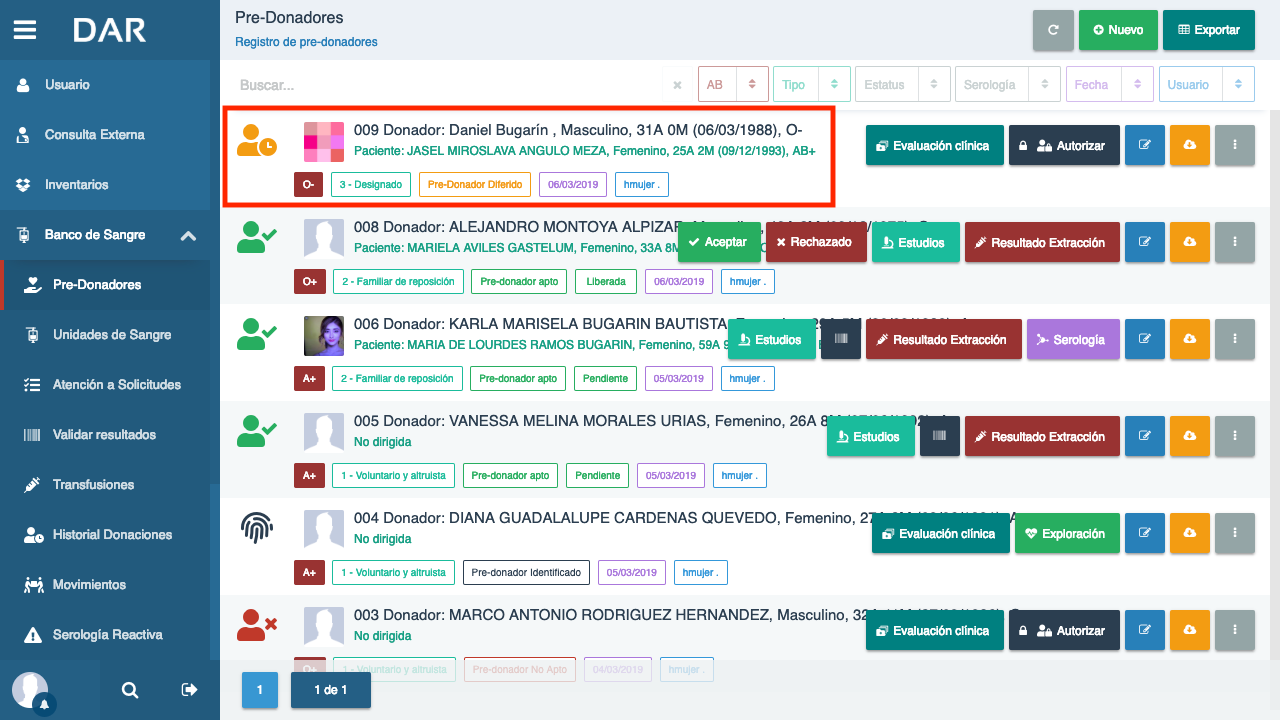Click Estudios for donor 008

pos(916,243)
